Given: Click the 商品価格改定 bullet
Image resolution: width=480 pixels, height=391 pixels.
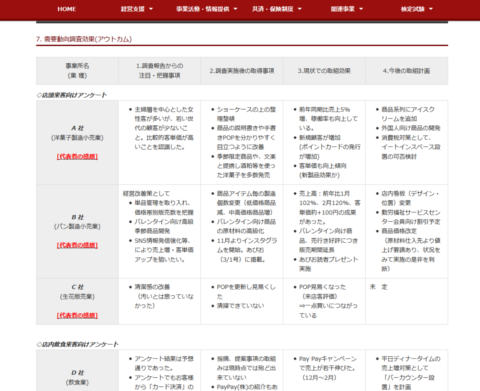Looking at the screenshot, I should pyautogui.click(x=411, y=250).
